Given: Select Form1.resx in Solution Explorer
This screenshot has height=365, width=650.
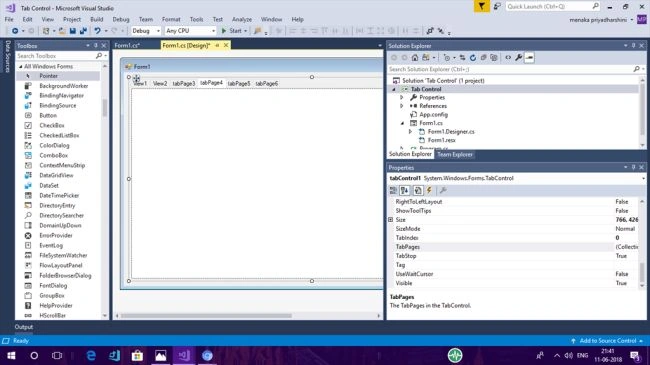Looking at the screenshot, I should [x=441, y=140].
